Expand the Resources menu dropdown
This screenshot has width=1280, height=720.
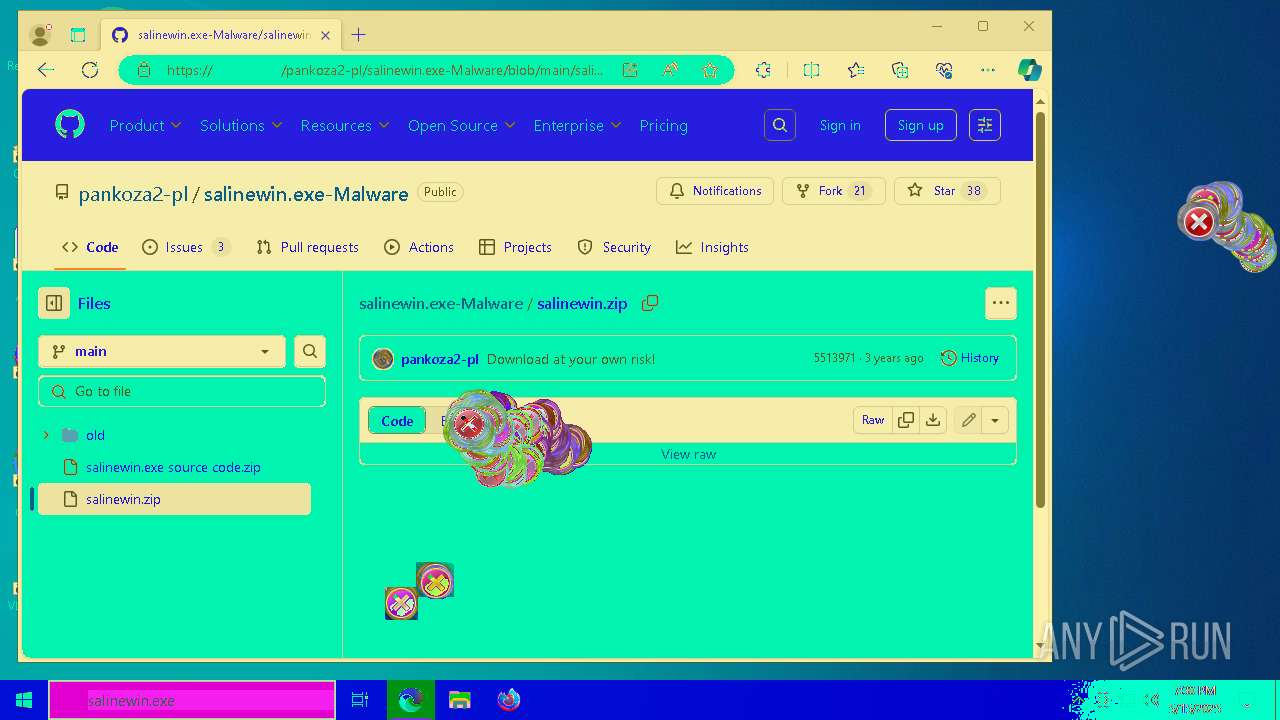345,125
